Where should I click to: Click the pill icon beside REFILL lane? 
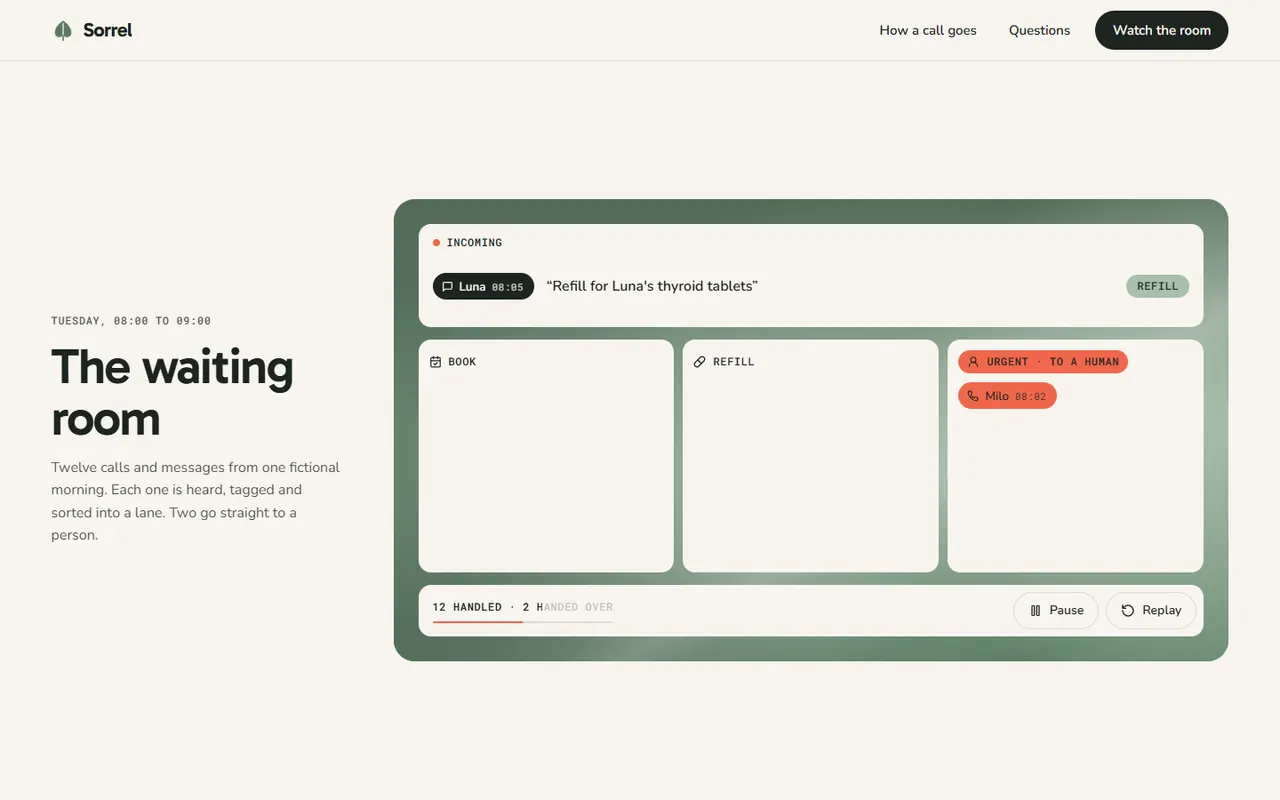coord(700,362)
